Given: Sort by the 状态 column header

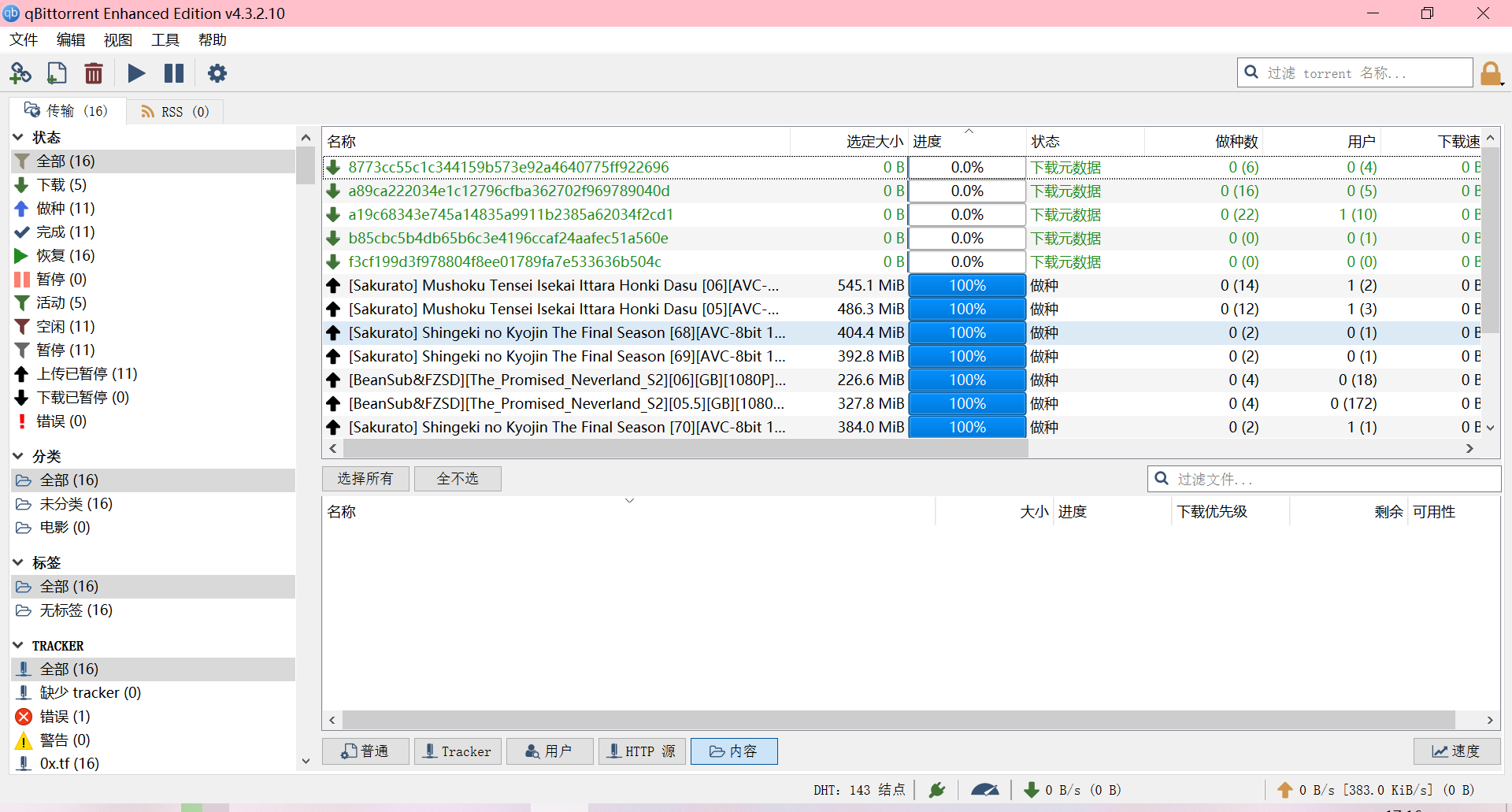Looking at the screenshot, I should (1085, 142).
